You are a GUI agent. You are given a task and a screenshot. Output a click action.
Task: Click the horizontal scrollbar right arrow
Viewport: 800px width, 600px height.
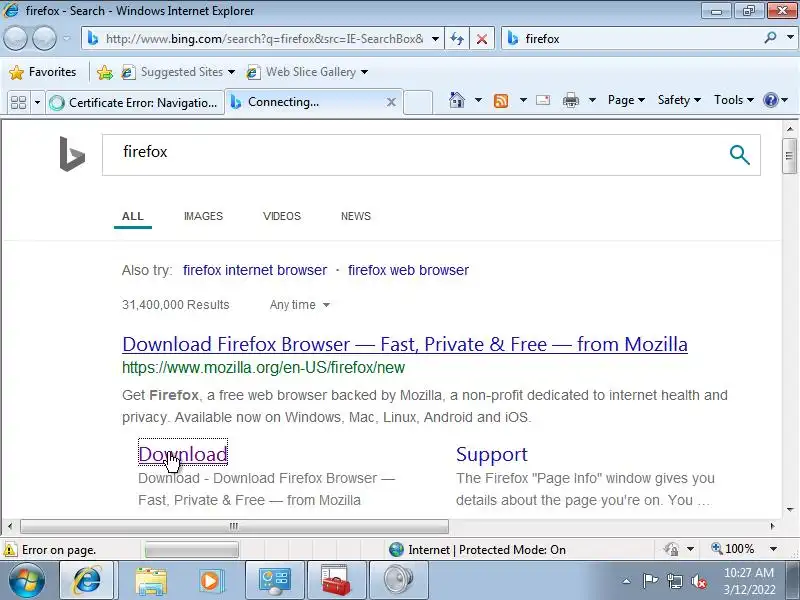pos(772,526)
